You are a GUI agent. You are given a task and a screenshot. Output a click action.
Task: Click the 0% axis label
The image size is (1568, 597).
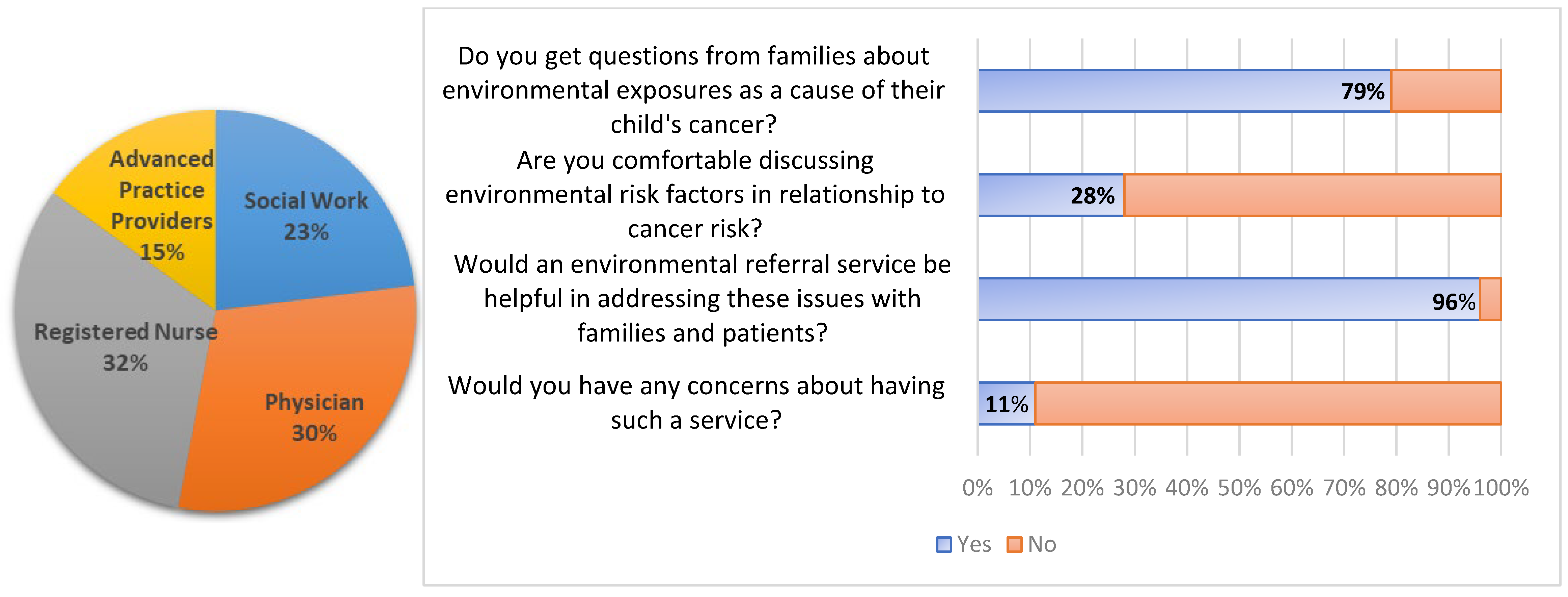pyautogui.click(x=978, y=487)
